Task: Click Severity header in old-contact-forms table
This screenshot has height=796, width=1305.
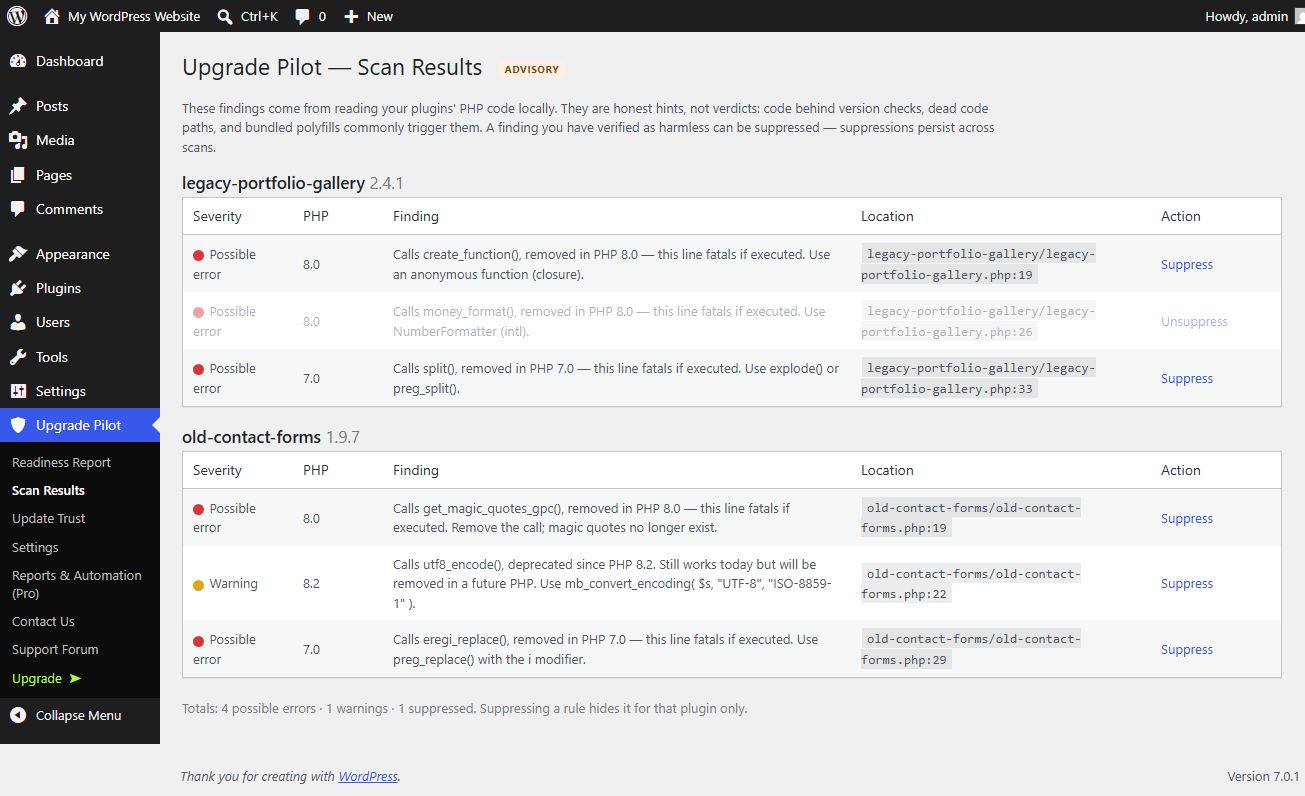Action: point(217,470)
